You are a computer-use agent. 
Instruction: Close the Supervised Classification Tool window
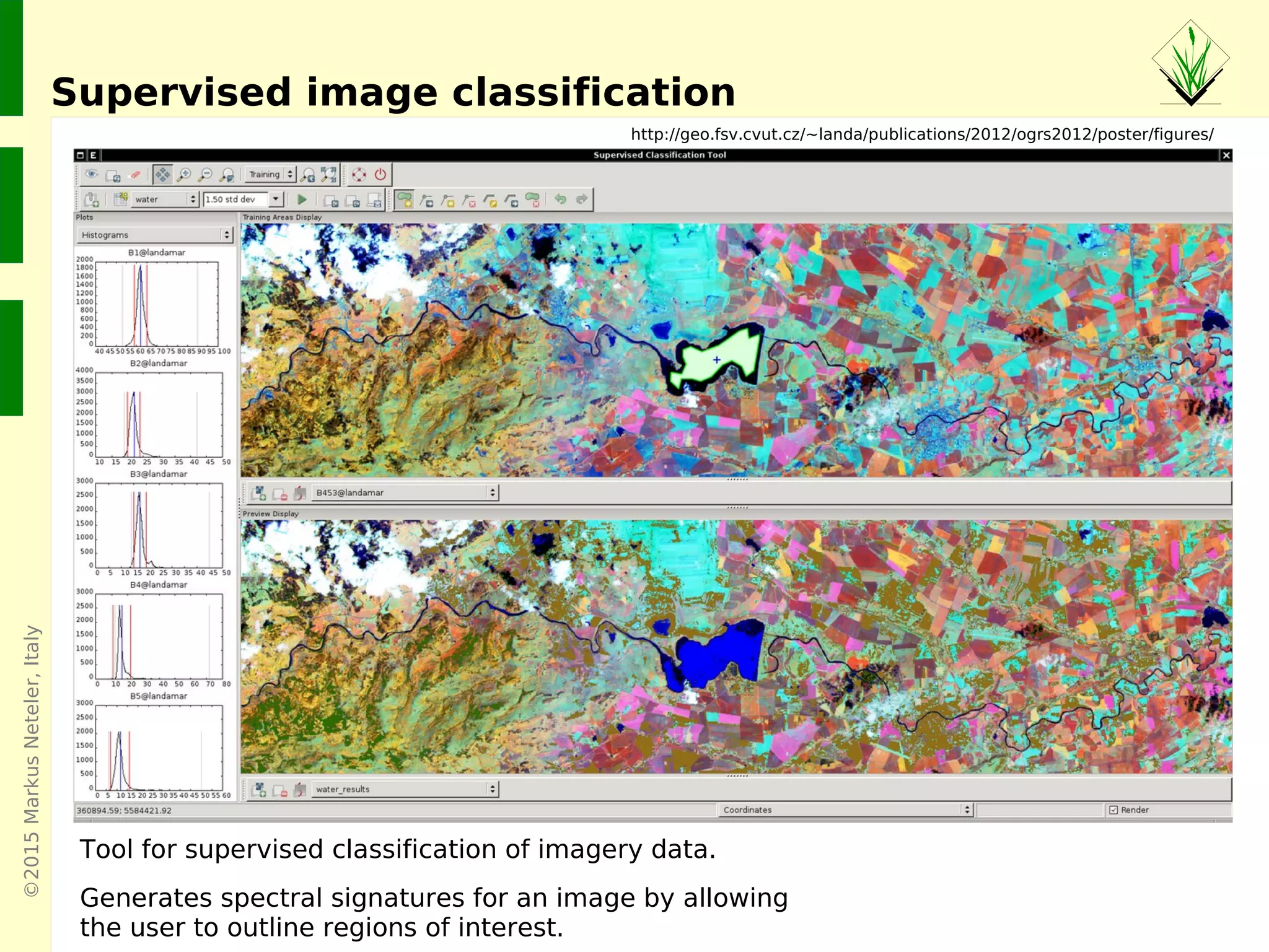pyautogui.click(x=1226, y=155)
